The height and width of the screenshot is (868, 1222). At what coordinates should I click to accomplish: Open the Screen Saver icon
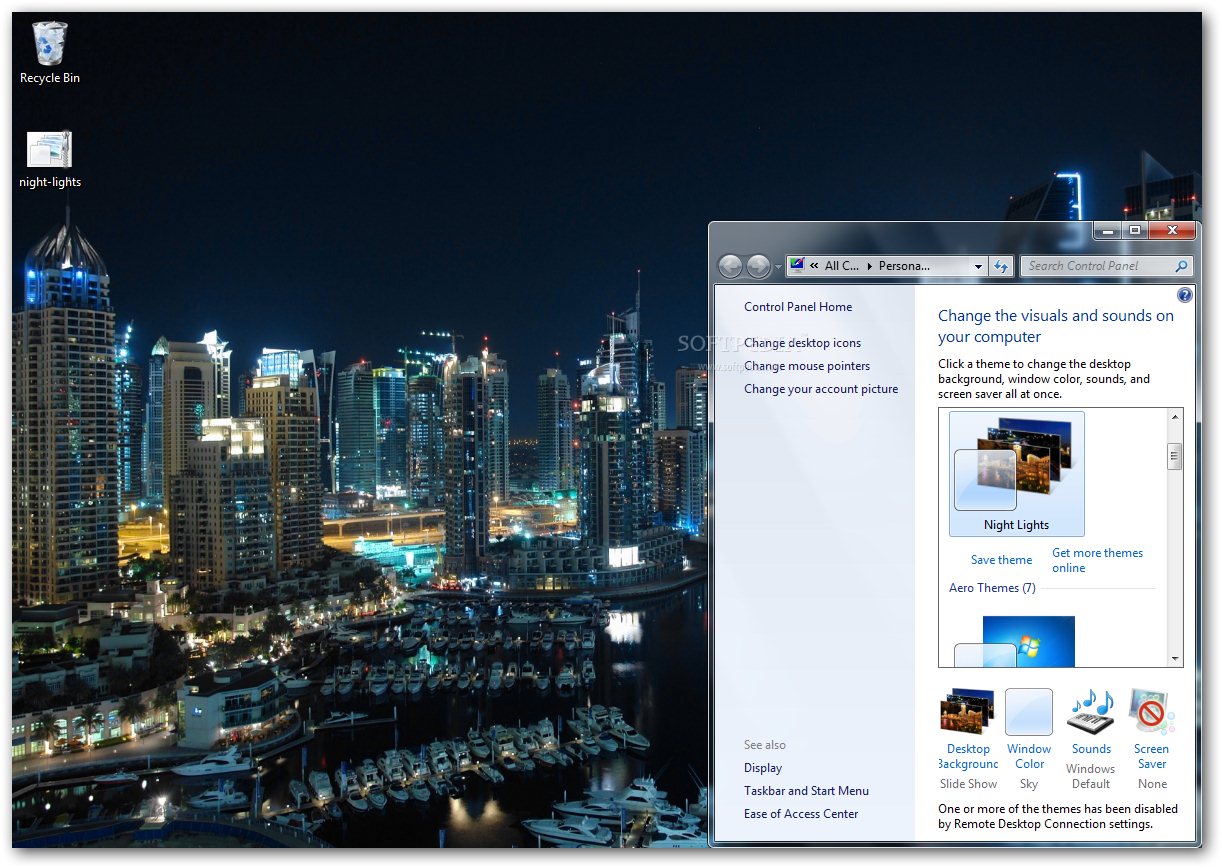point(1152,712)
